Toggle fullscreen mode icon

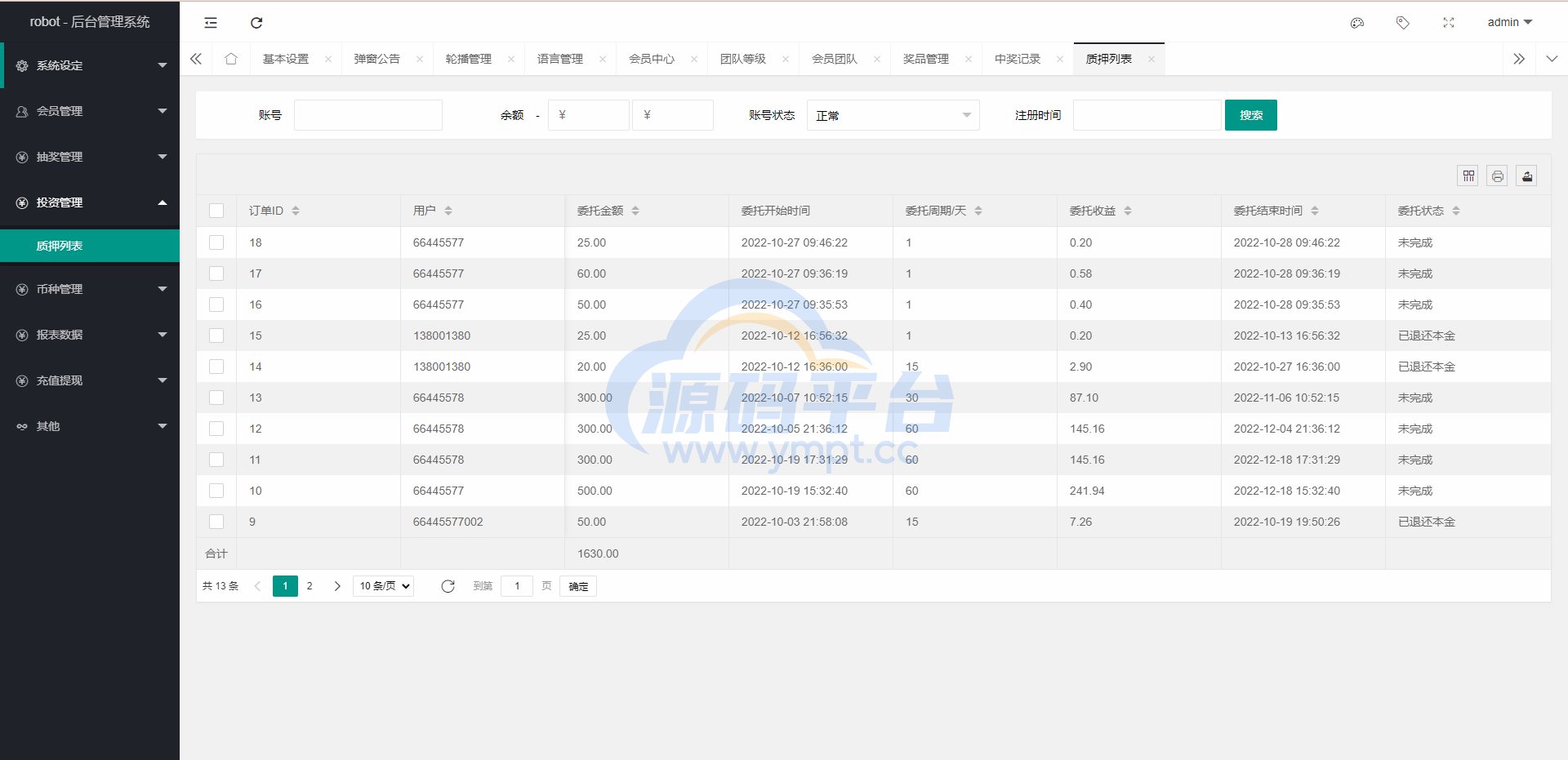pyautogui.click(x=1449, y=23)
